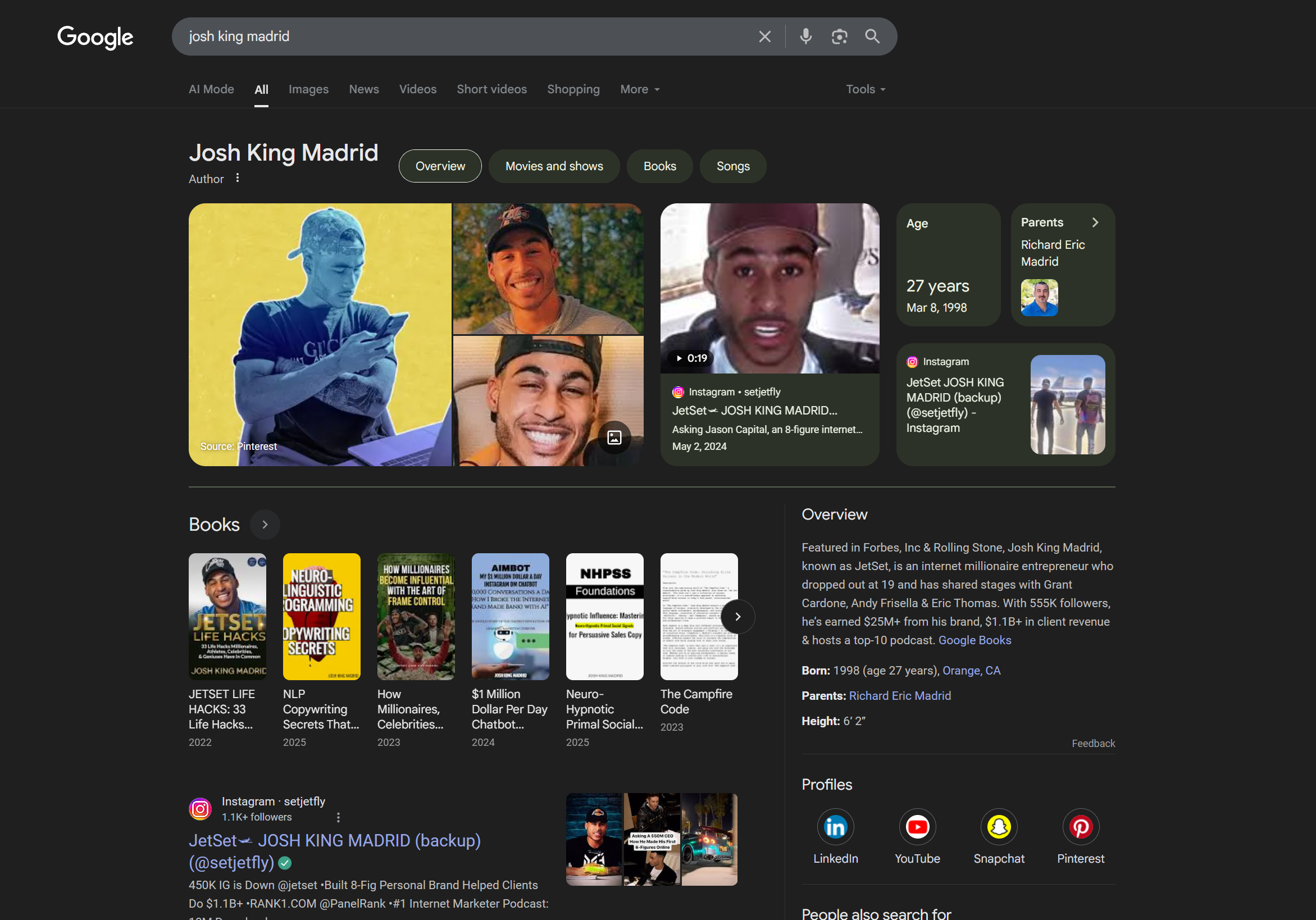
Task: Open the Tools dropdown
Action: [864, 89]
